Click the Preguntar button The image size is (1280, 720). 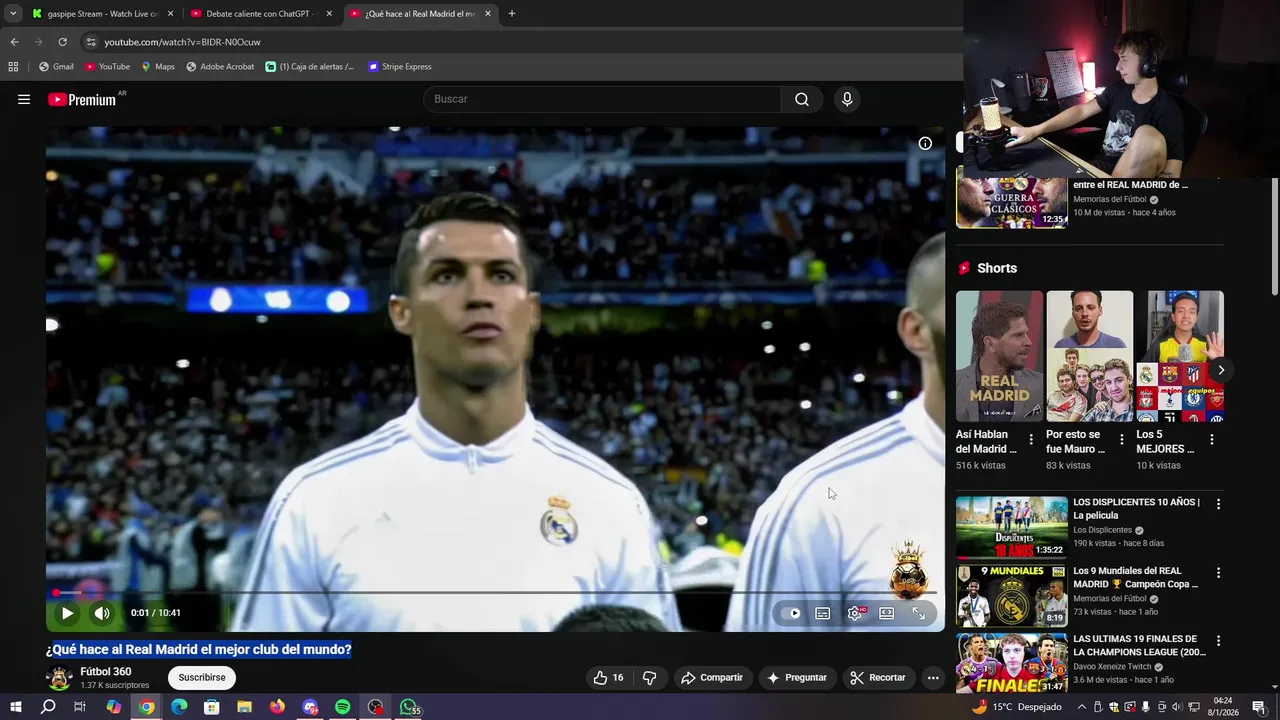point(796,677)
